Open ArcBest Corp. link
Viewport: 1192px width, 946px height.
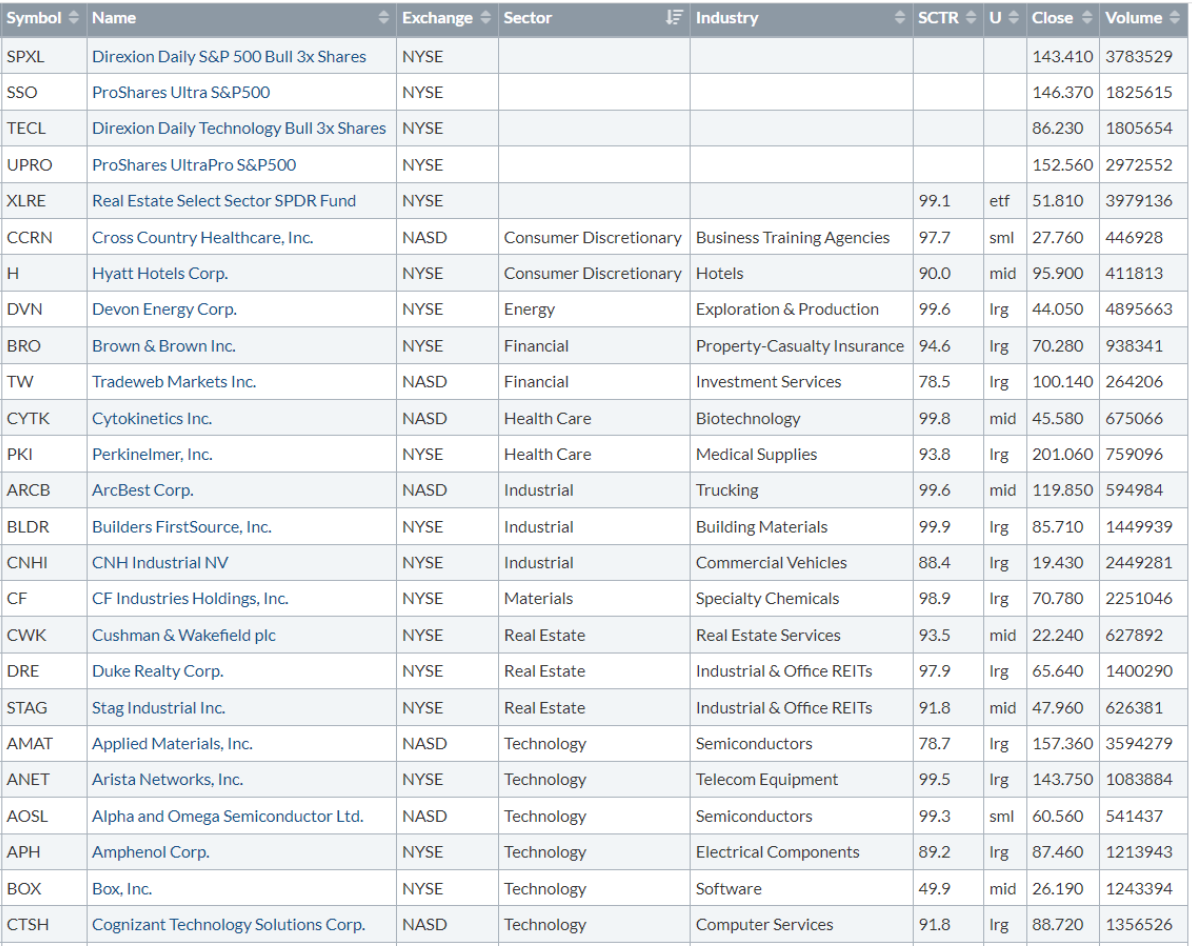point(142,490)
